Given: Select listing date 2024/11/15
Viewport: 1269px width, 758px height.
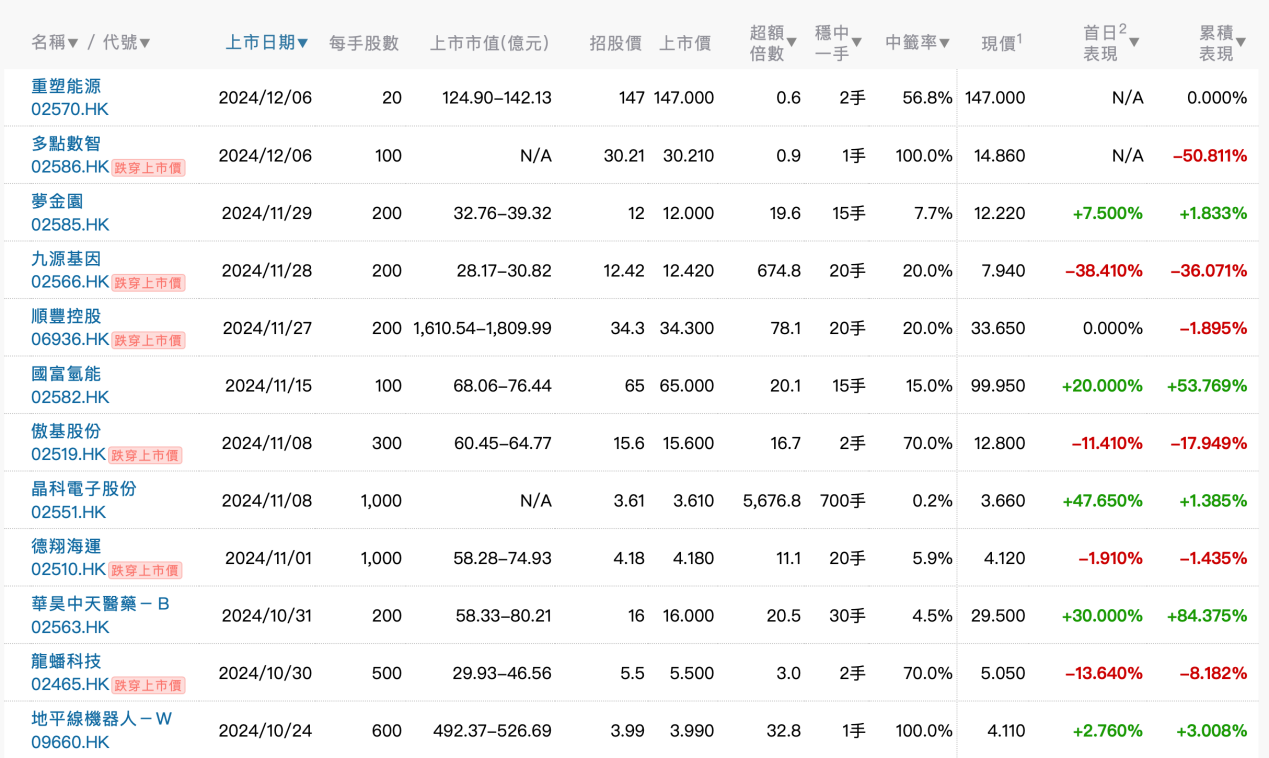Looking at the screenshot, I should 269,386.
